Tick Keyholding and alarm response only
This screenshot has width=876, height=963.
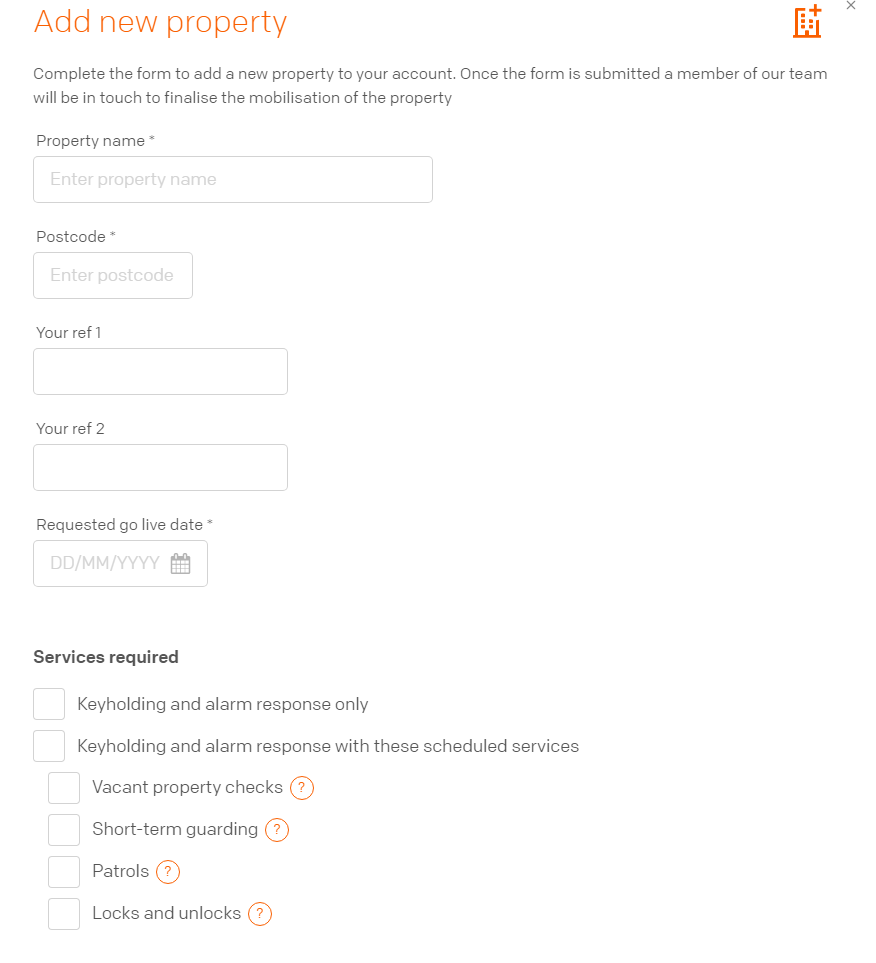(x=49, y=704)
